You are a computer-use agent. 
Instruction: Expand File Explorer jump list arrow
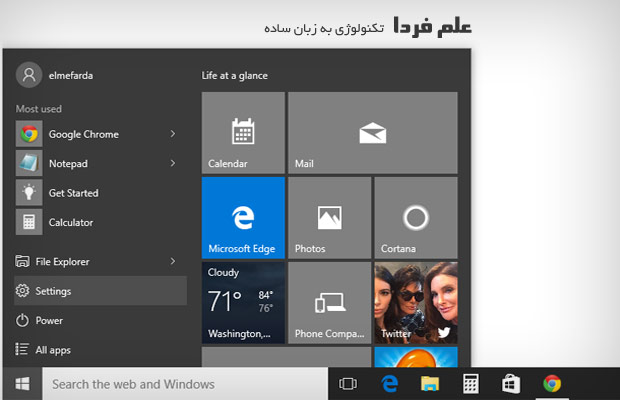click(x=173, y=262)
